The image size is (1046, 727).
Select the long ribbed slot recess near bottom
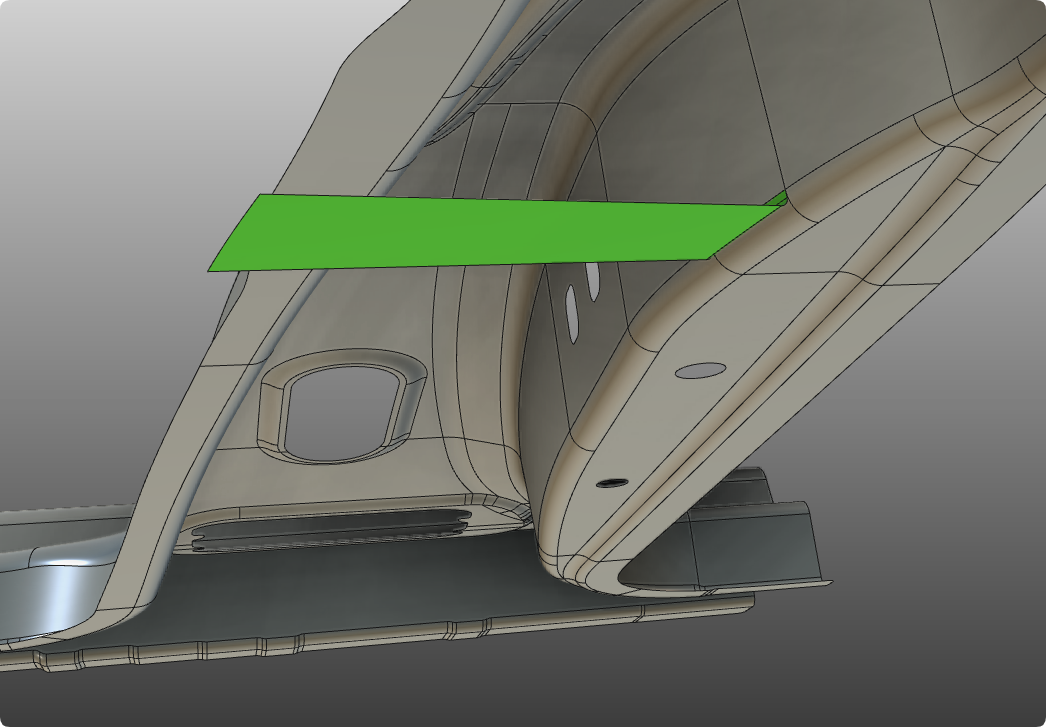coord(330,528)
